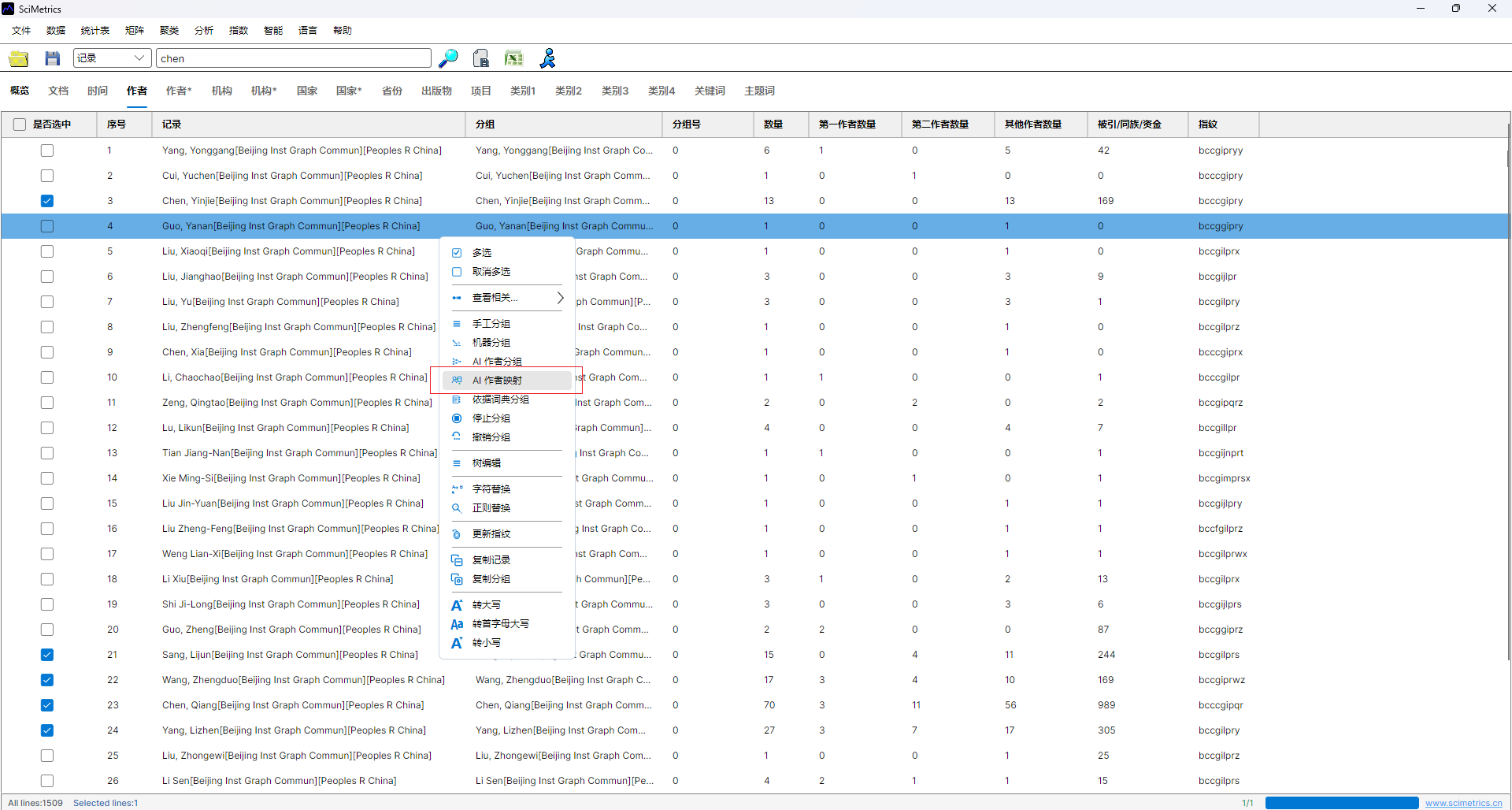Select the Li Sen record row
The image size is (1512, 810).
tap(754, 781)
